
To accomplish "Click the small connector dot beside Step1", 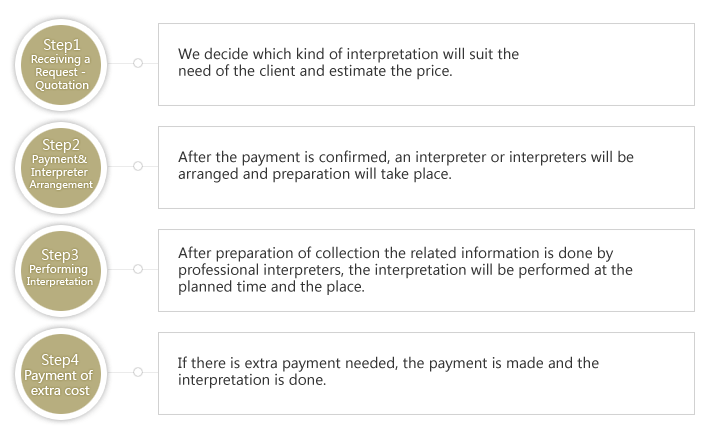I will (138, 63).
